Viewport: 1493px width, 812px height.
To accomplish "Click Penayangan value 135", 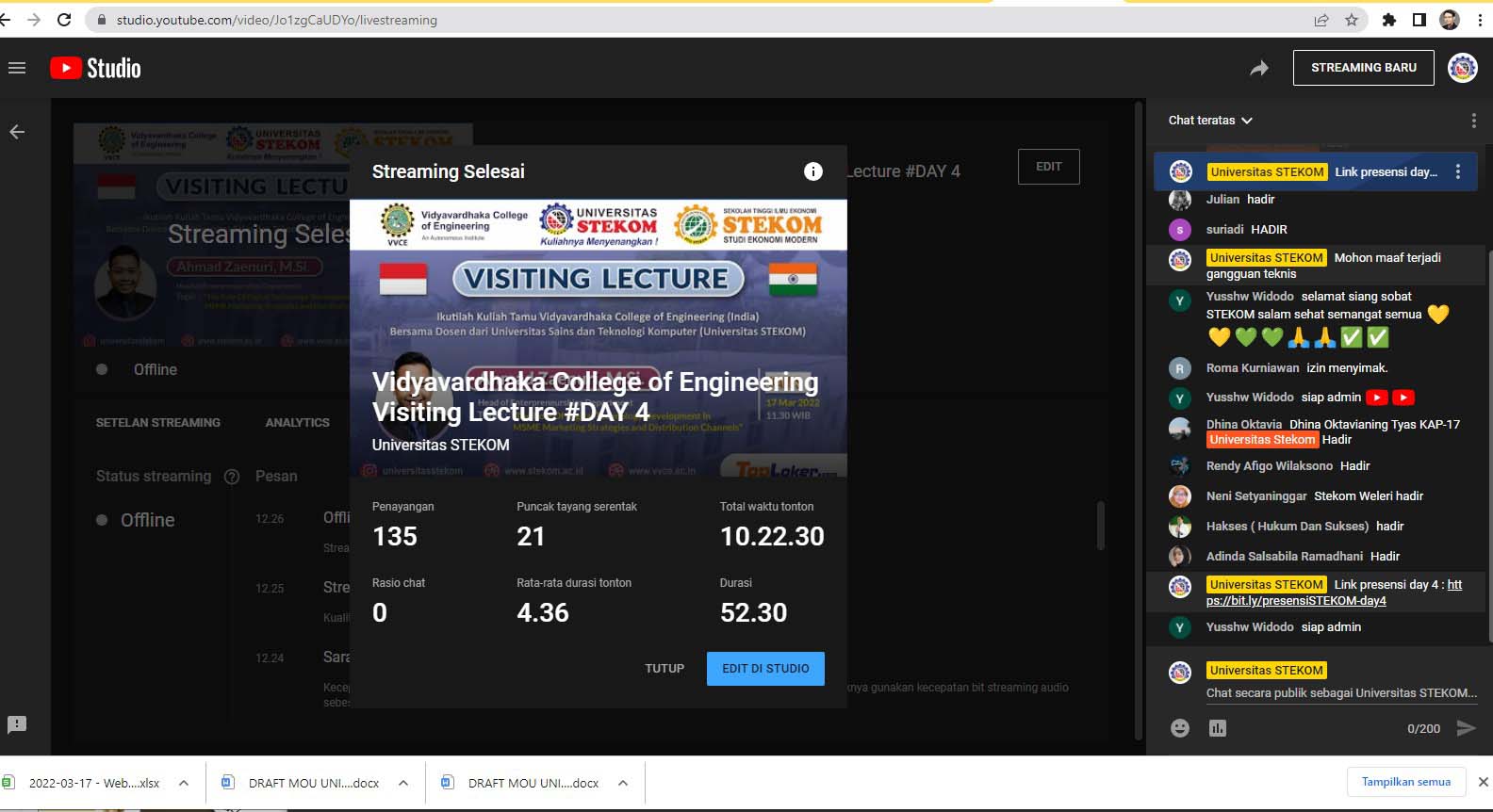I will click(x=395, y=537).
